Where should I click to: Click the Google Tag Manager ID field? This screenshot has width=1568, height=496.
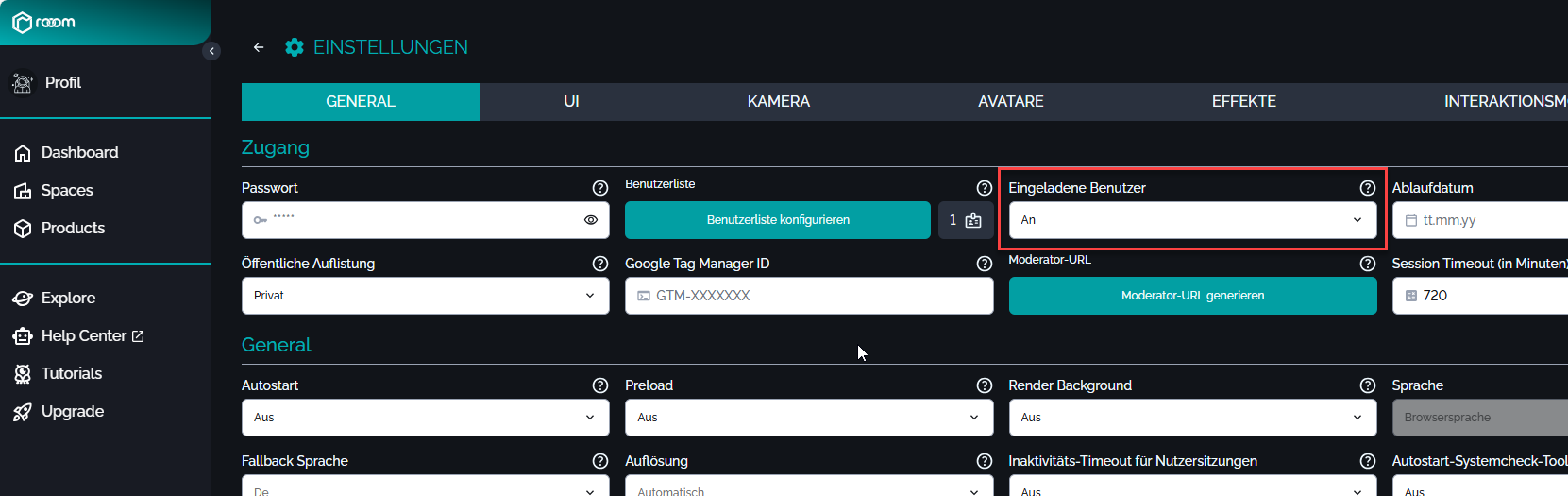tap(808, 296)
